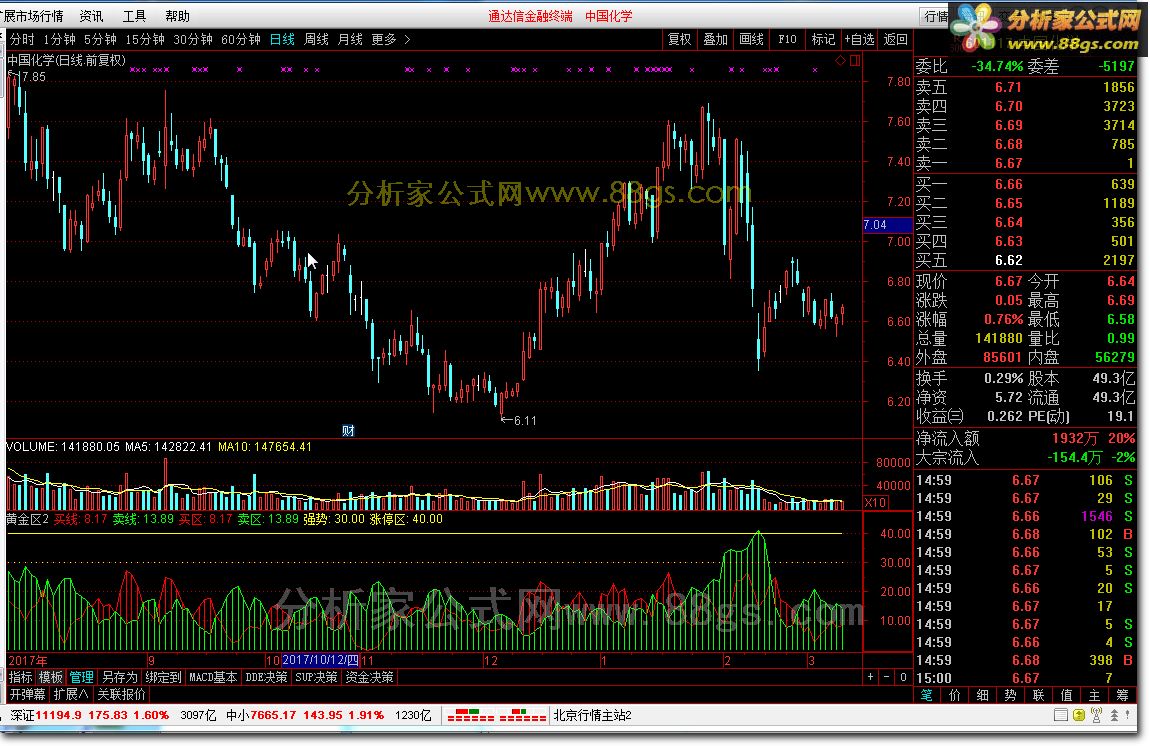Viewport: 1150px width, 746px height.
Task: Open the 资讯 menu
Action: pos(92,16)
